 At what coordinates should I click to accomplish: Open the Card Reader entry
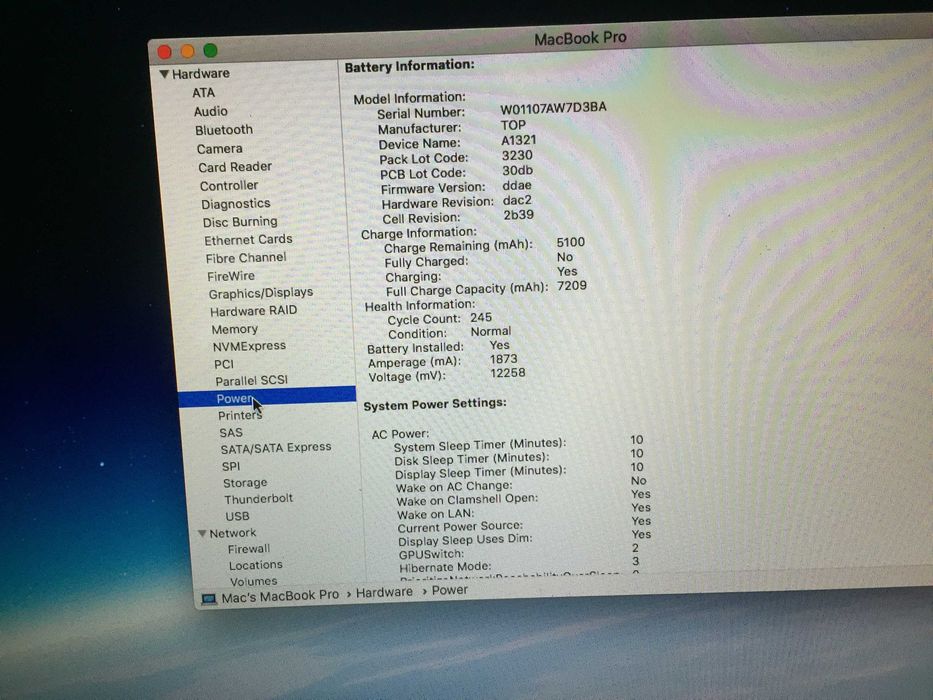pos(235,167)
